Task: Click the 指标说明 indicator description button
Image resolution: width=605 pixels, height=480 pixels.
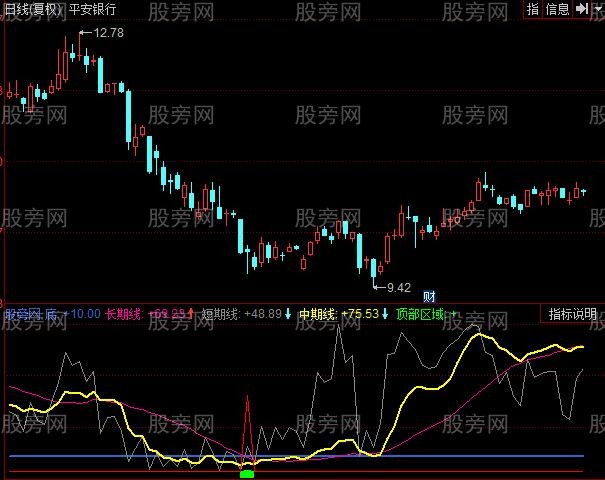Action: 572,314
